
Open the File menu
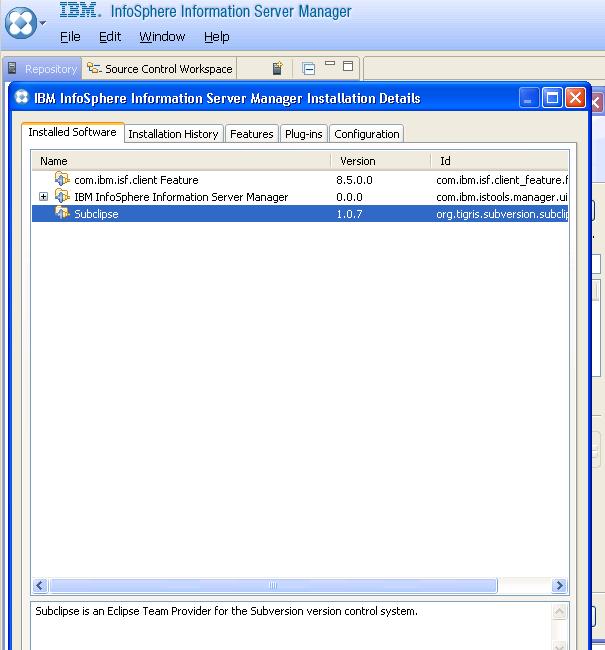click(70, 37)
